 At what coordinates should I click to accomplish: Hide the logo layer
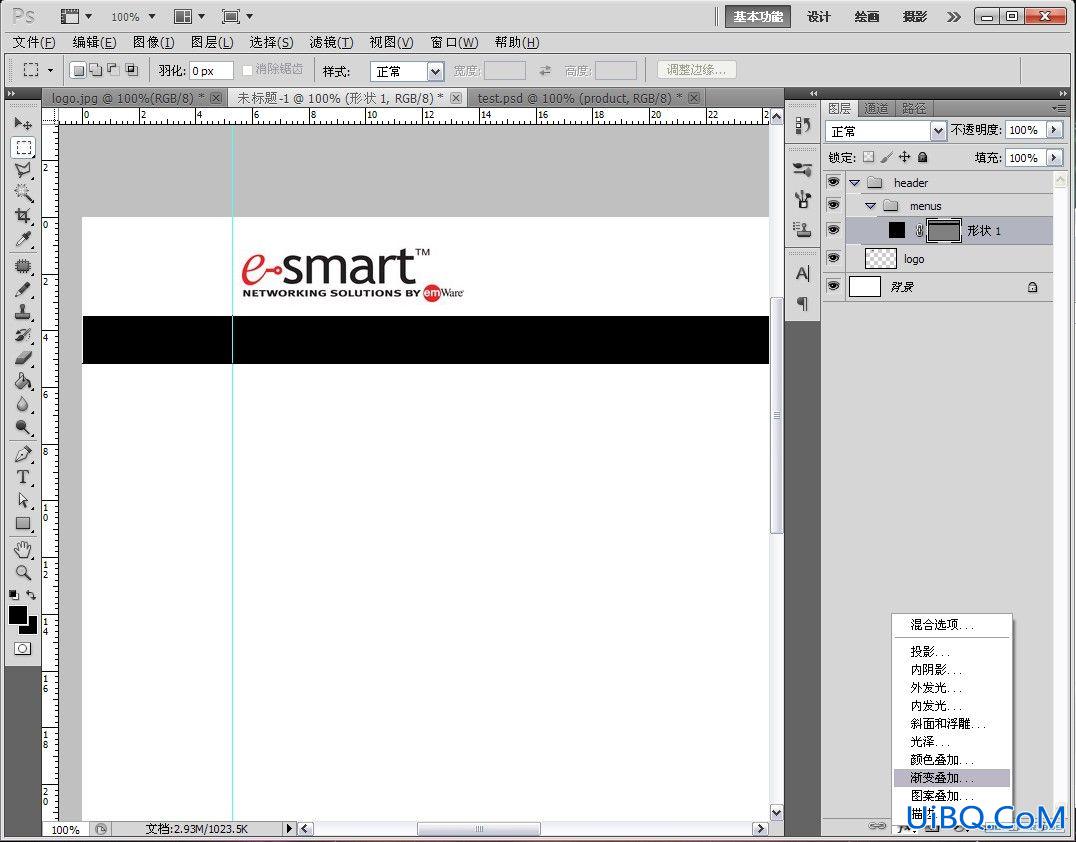pos(833,258)
